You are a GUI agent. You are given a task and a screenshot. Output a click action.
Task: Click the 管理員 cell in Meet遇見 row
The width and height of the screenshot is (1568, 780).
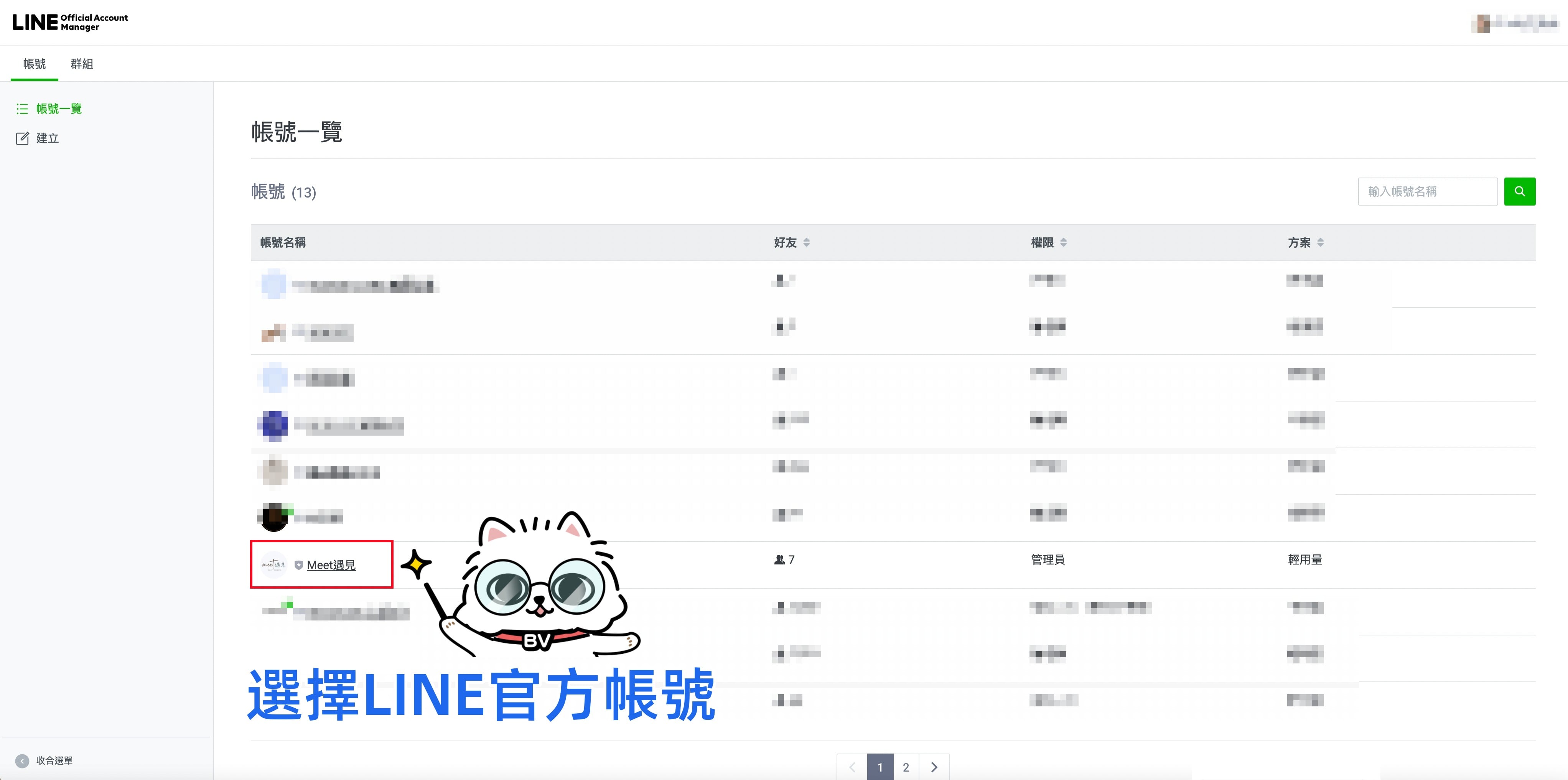[1048, 560]
